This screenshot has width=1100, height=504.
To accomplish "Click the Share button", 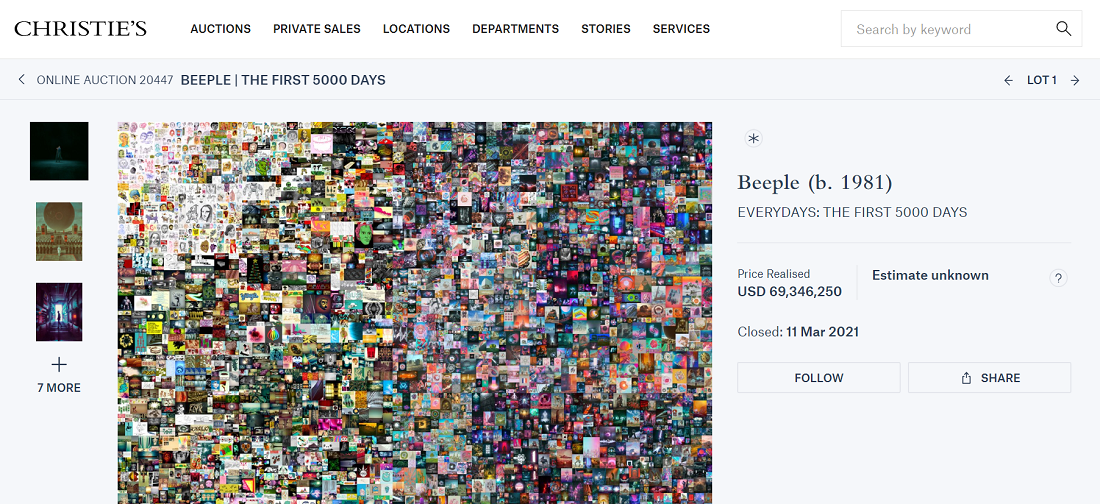I will [989, 378].
